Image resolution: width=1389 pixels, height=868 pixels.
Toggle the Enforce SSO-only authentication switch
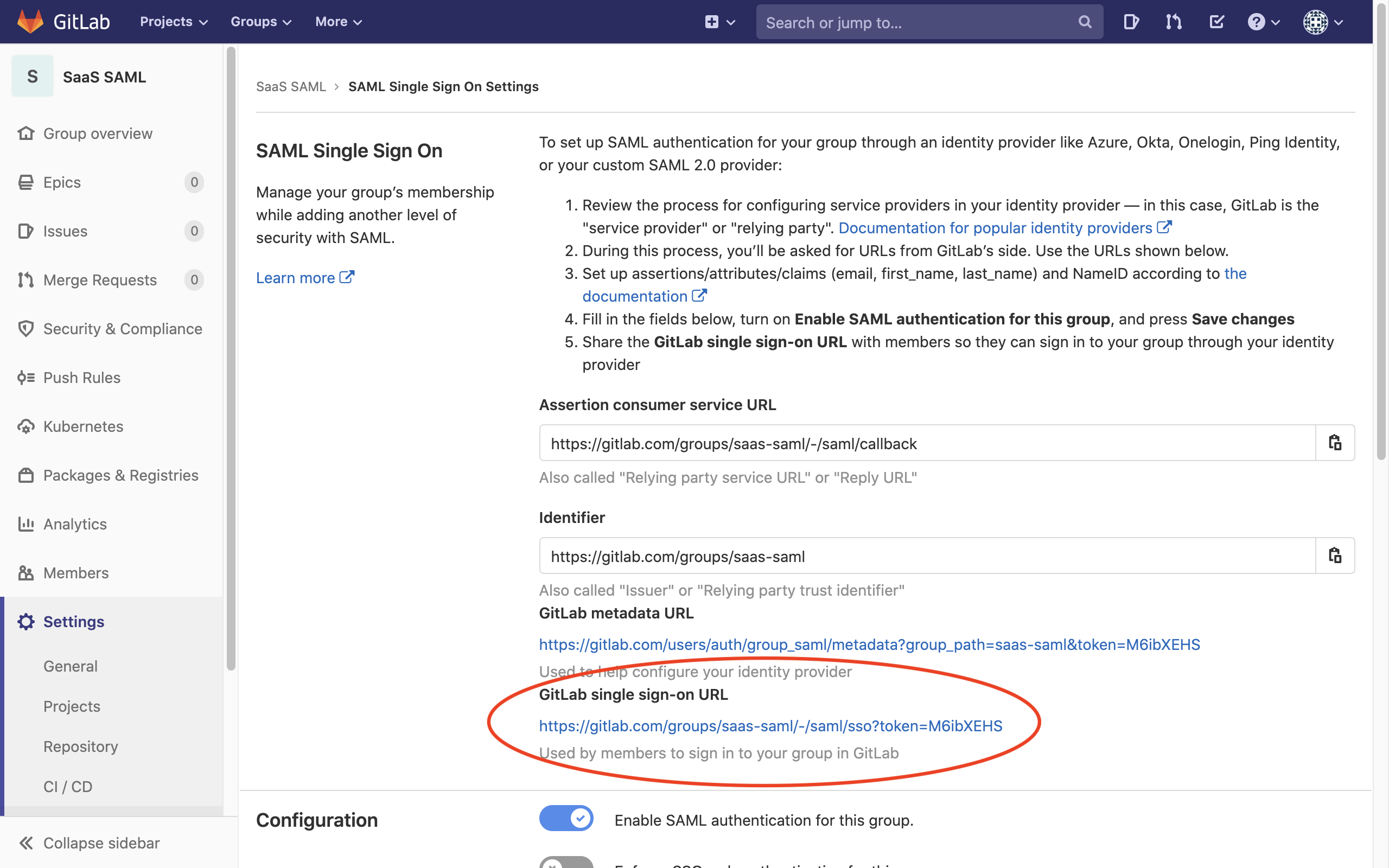click(566, 863)
